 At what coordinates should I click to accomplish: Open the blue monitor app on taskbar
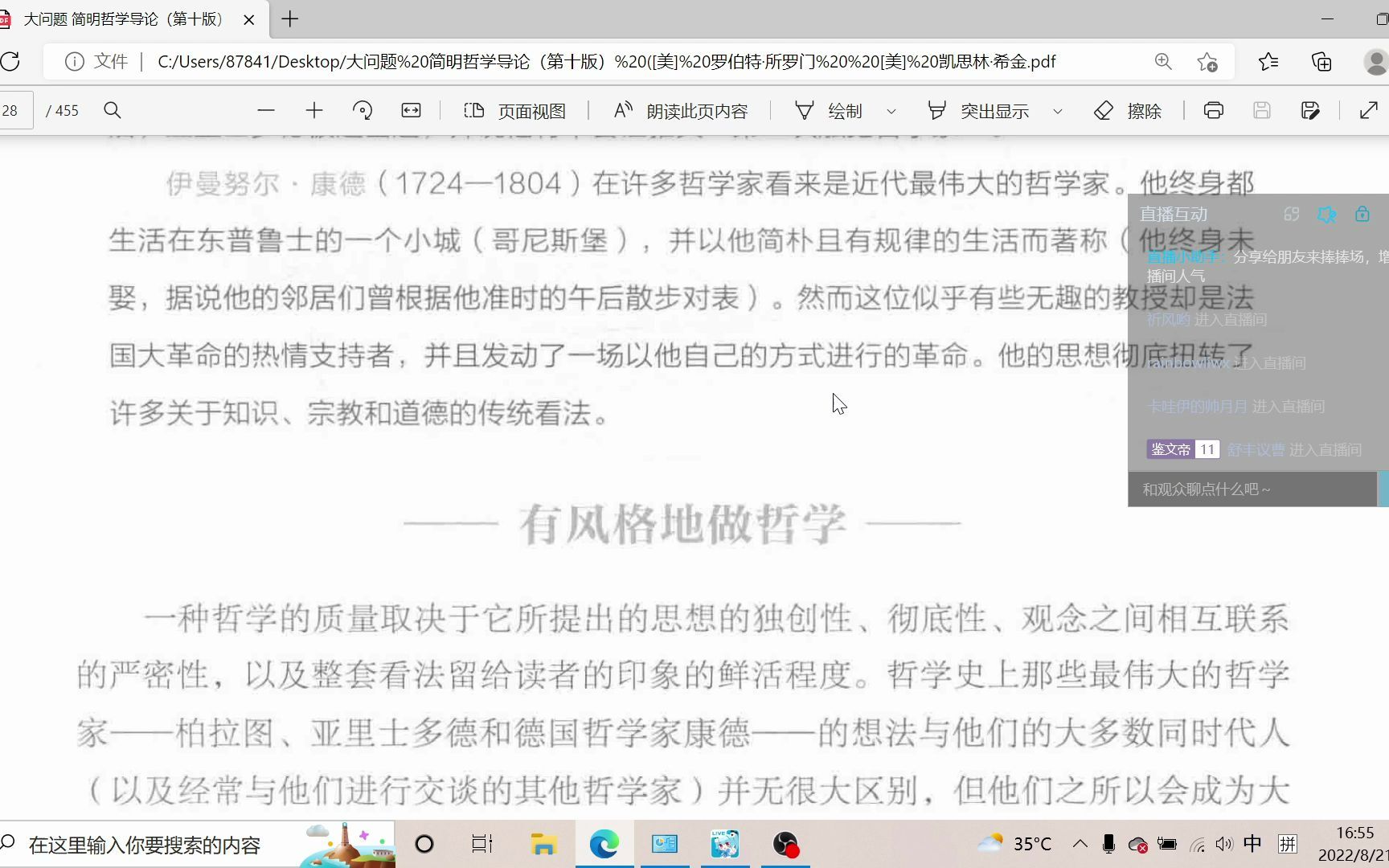pos(665,845)
